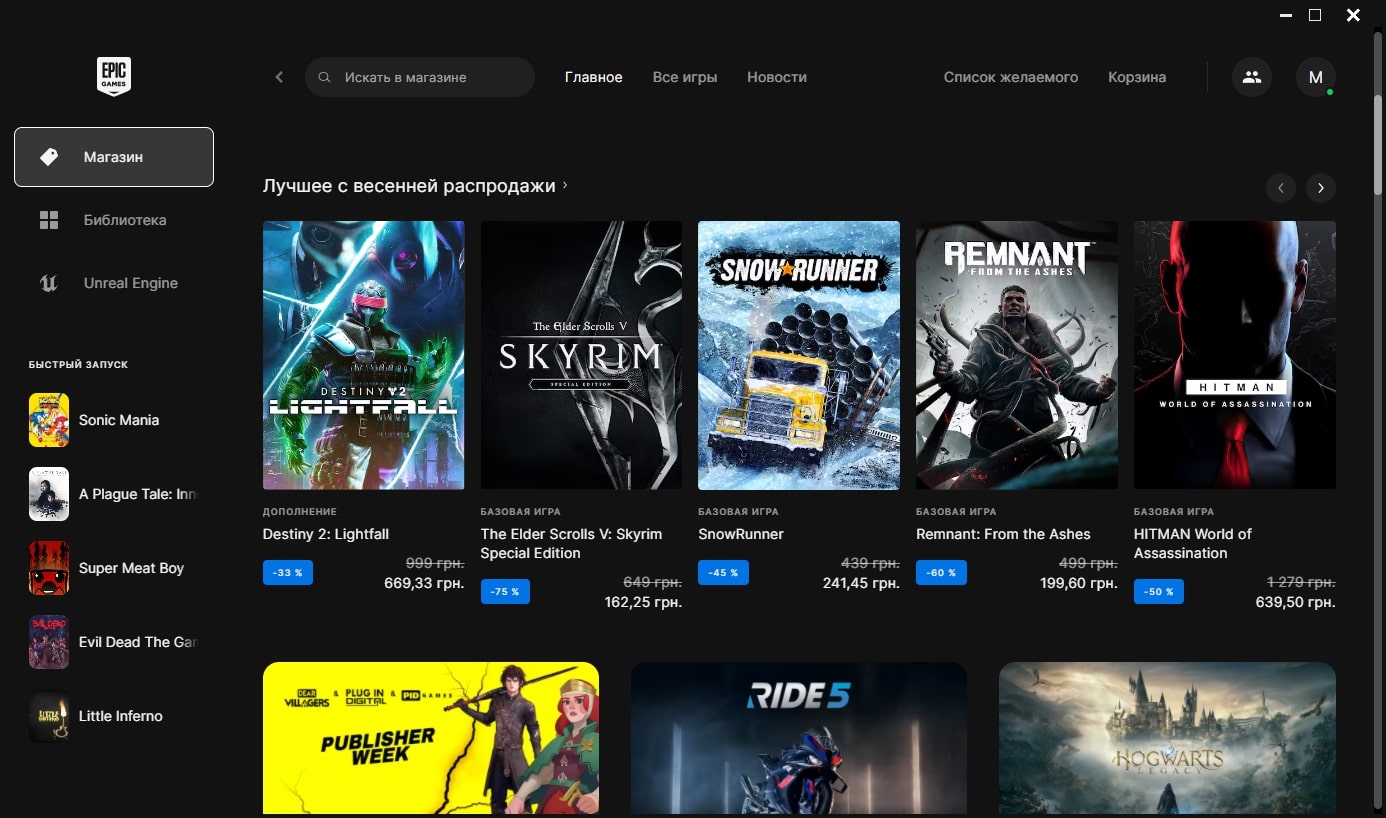The width and height of the screenshot is (1386, 818).
Task: Switch to the Новости tab
Action: (777, 77)
